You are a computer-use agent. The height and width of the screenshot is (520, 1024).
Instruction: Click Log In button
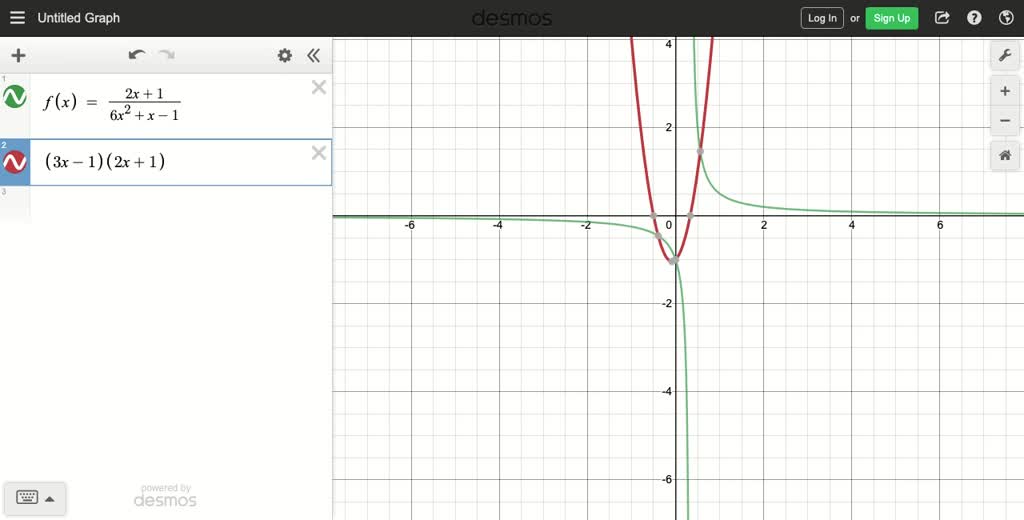coord(822,18)
